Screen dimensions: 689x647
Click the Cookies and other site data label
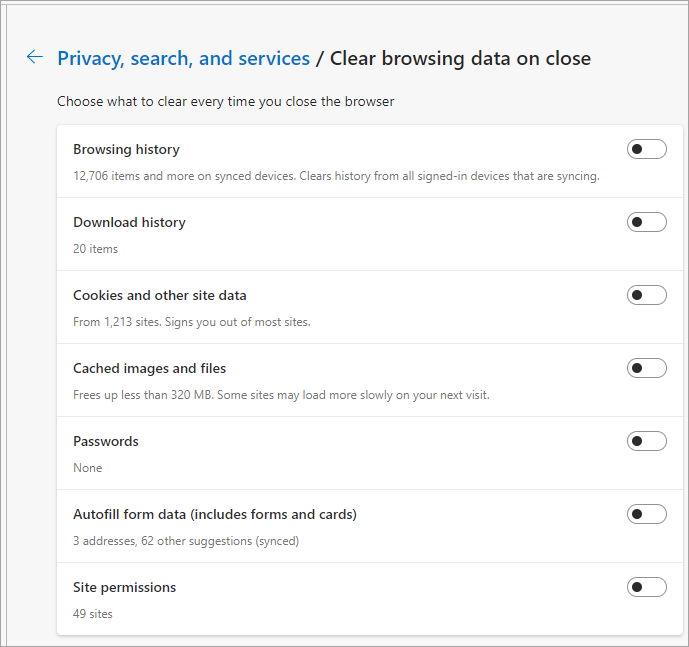[x=160, y=295]
